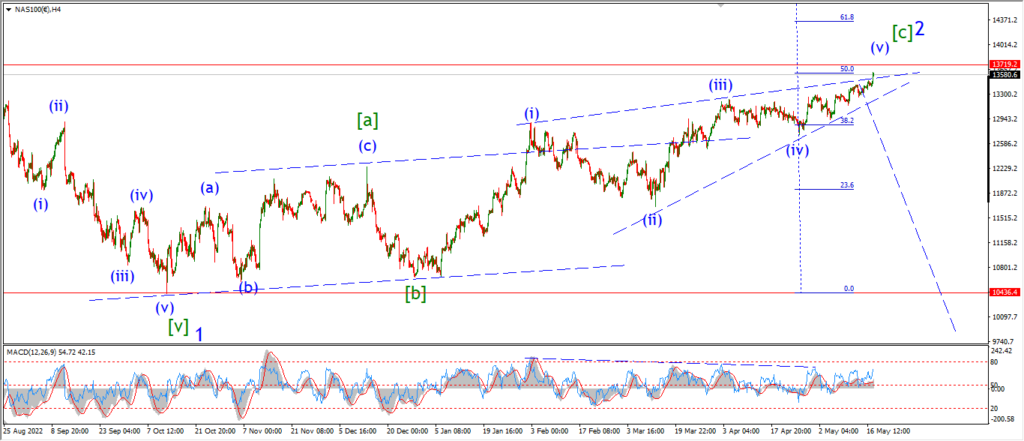Viewport: 1024px width, 441px height.
Task: Select the red 10436.4 price tag
Action: [1004, 292]
